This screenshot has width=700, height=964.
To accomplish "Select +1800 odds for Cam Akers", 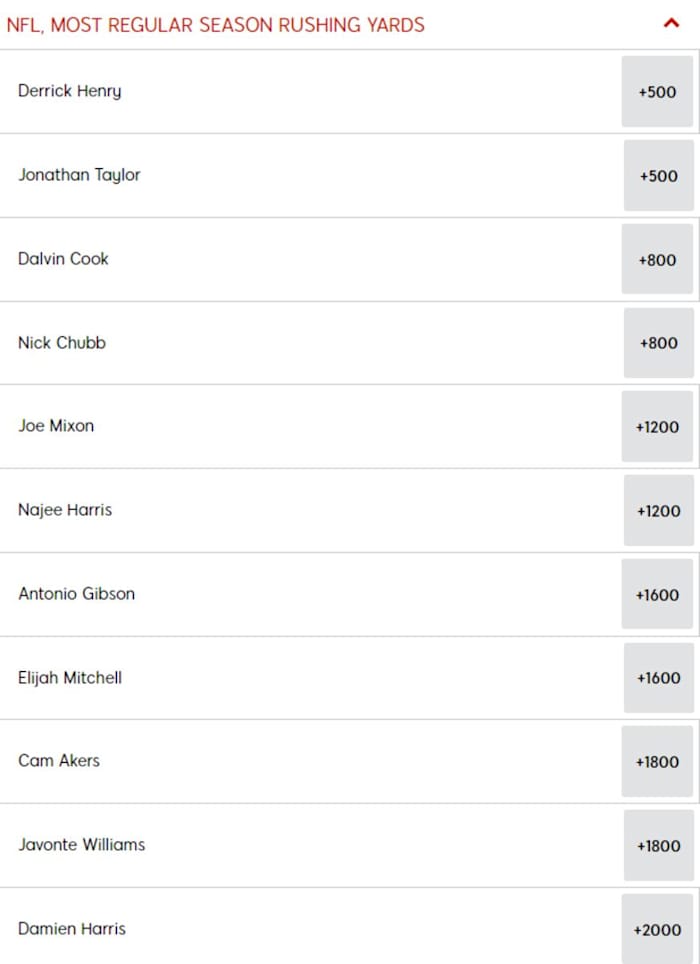I will point(658,761).
